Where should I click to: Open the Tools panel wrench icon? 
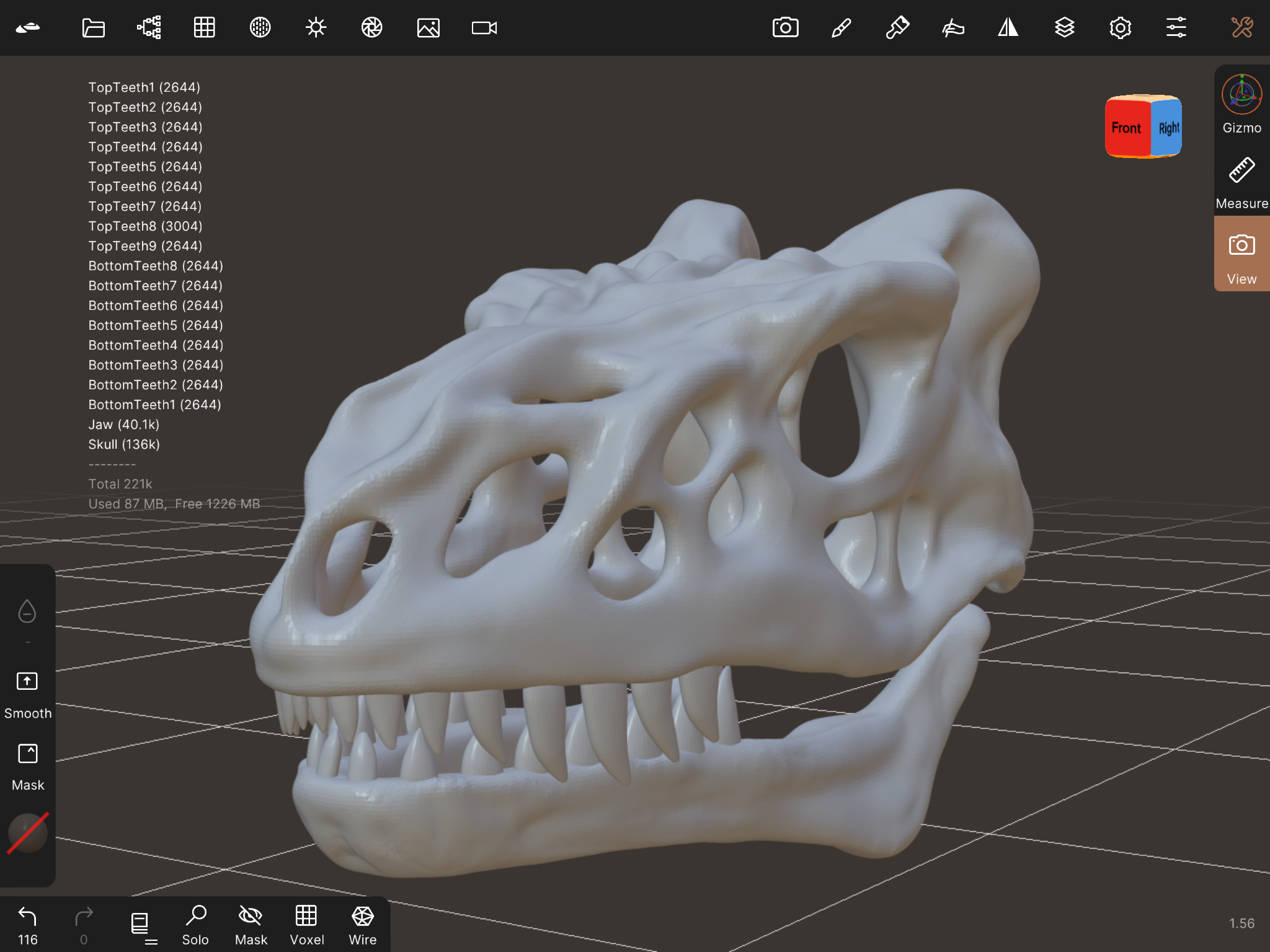[x=1241, y=28]
